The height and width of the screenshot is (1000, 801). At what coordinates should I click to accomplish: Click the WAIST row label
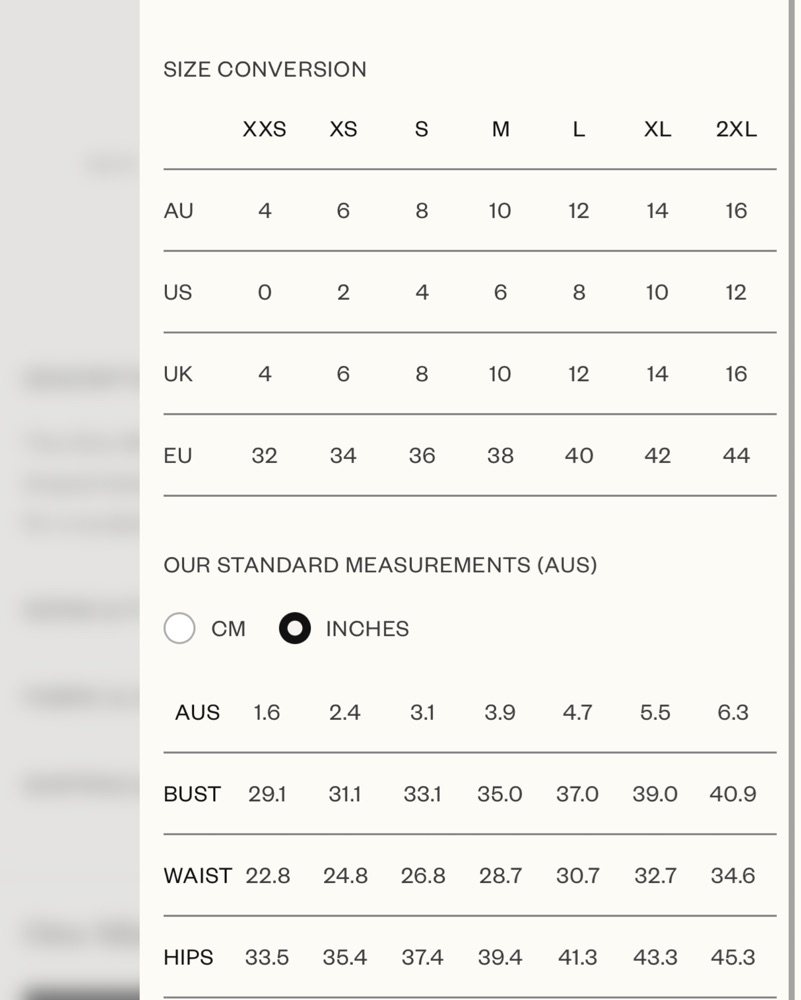coord(197,876)
